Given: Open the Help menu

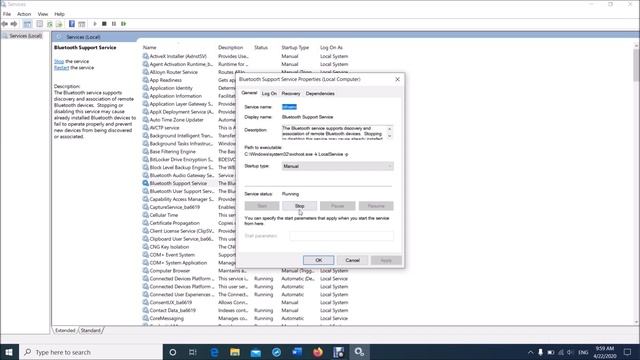Looking at the screenshot, I should [60, 14].
